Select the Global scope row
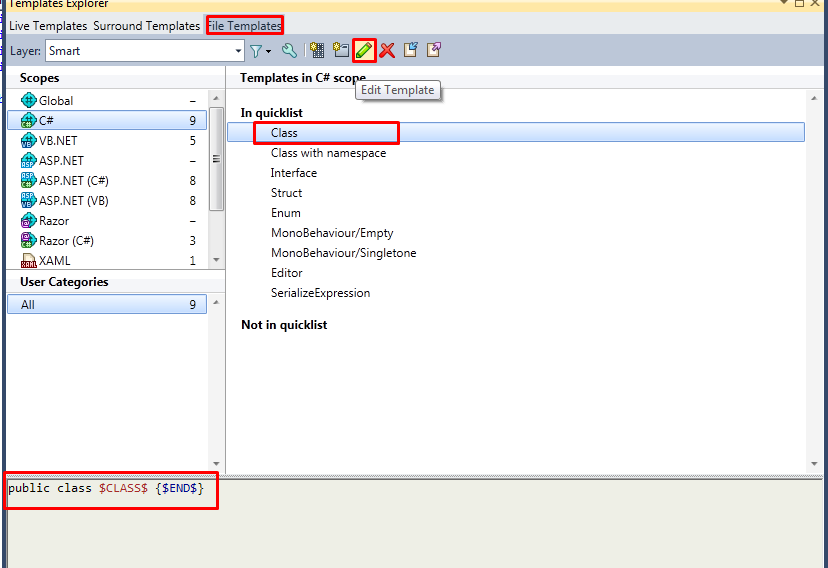The height and width of the screenshot is (568, 828). point(107,100)
